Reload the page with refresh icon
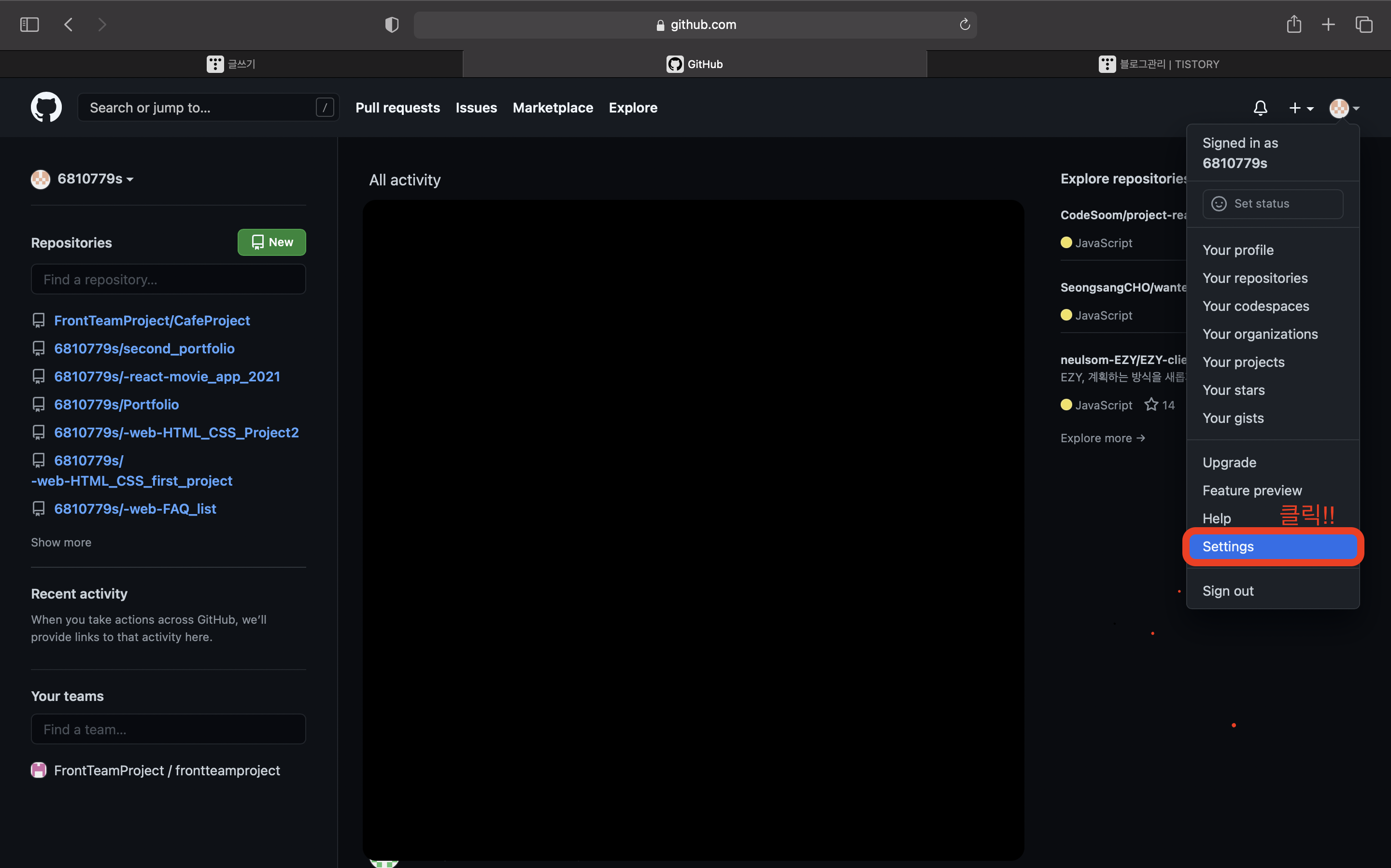Image resolution: width=1391 pixels, height=868 pixels. (x=964, y=25)
